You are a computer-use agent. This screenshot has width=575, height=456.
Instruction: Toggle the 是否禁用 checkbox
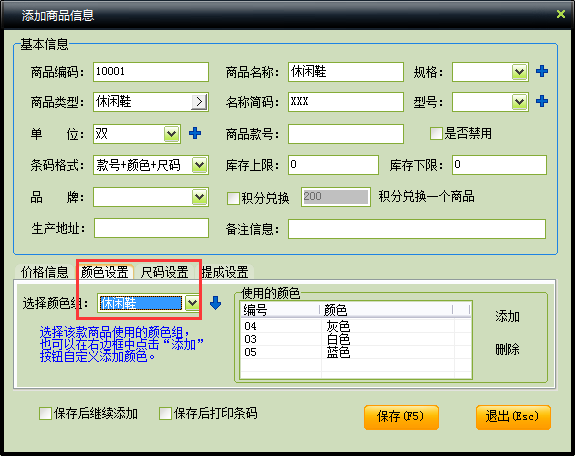click(x=436, y=133)
